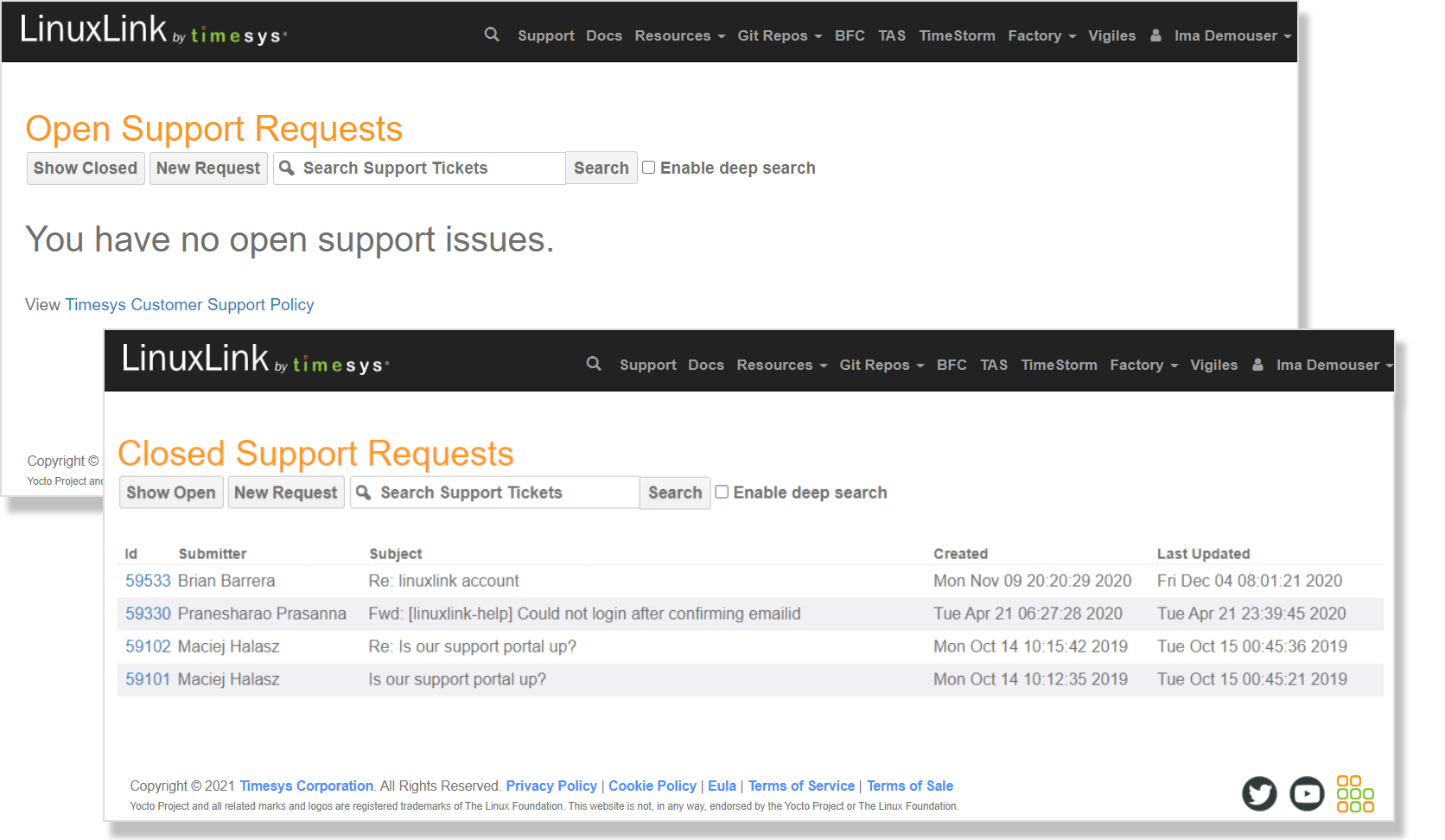The width and height of the screenshot is (1445, 840).
Task: Click 'Re: linuxlink account' subject
Action: point(444,581)
